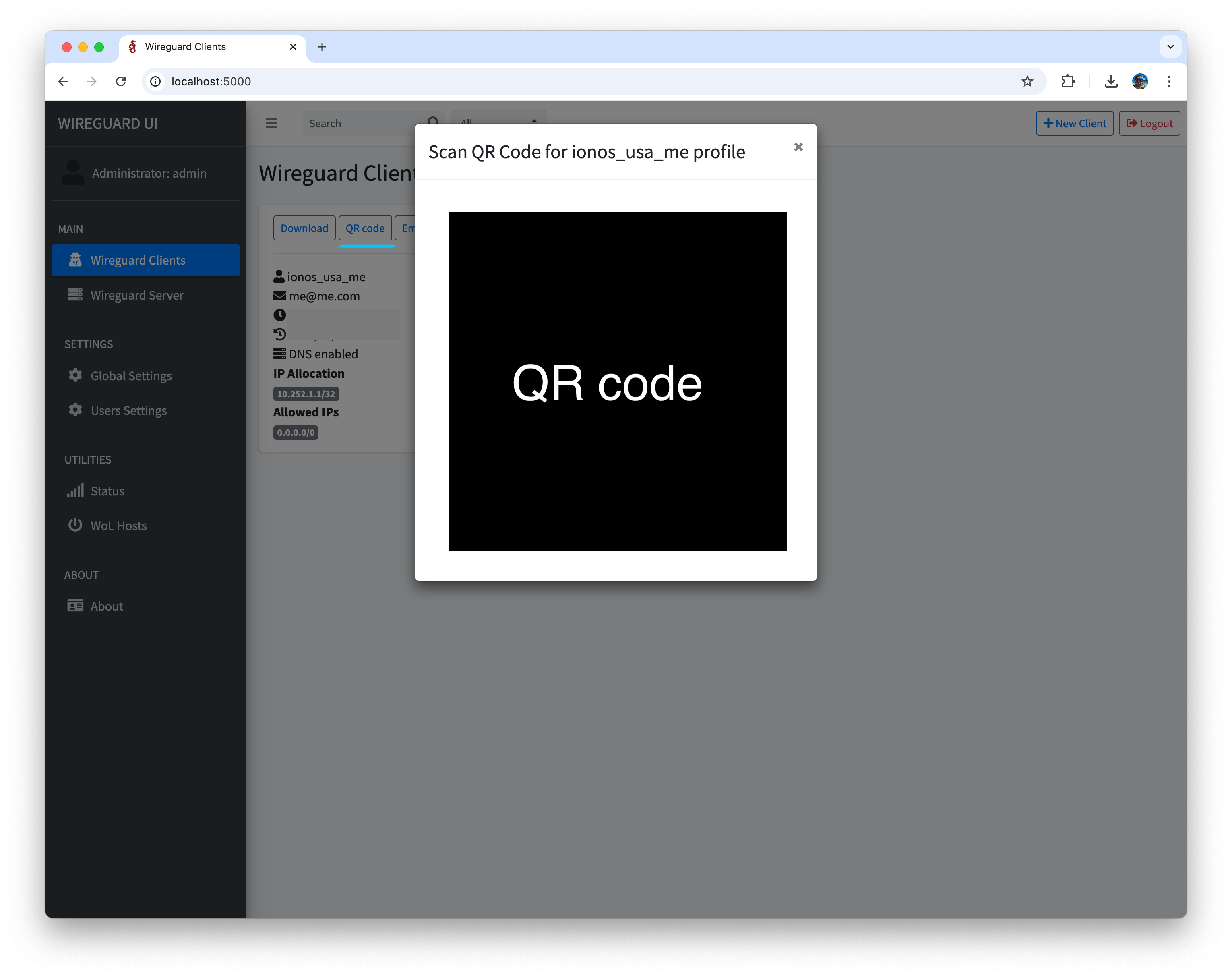The width and height of the screenshot is (1232, 978).
Task: Toggle the QR code tab for the client
Action: pos(365,228)
